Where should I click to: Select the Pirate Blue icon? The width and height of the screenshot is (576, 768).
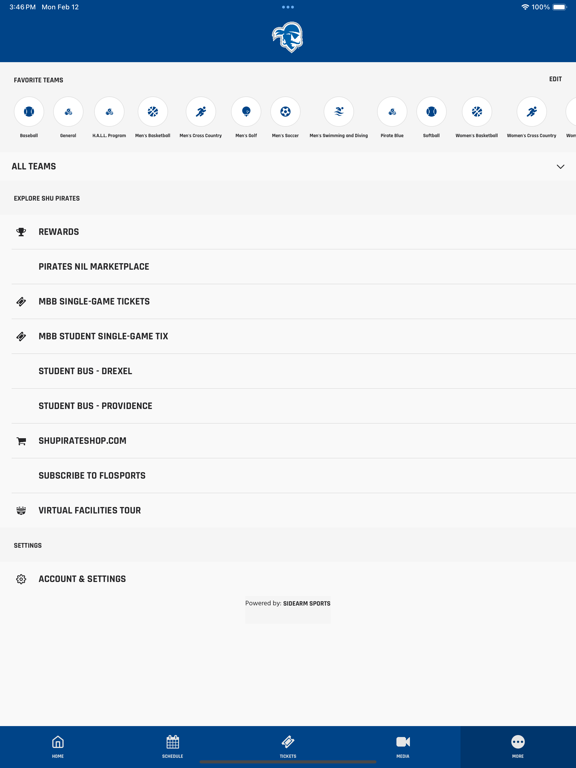392,112
